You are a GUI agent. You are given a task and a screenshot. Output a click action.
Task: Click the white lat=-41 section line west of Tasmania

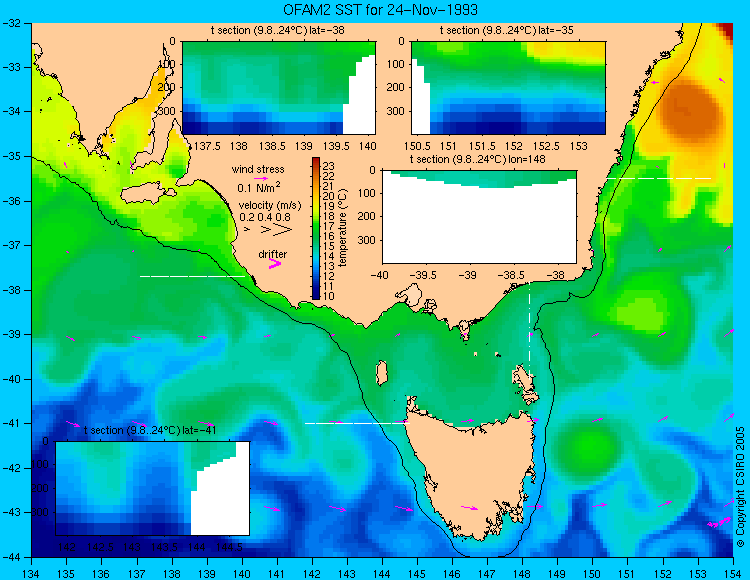tap(357, 423)
